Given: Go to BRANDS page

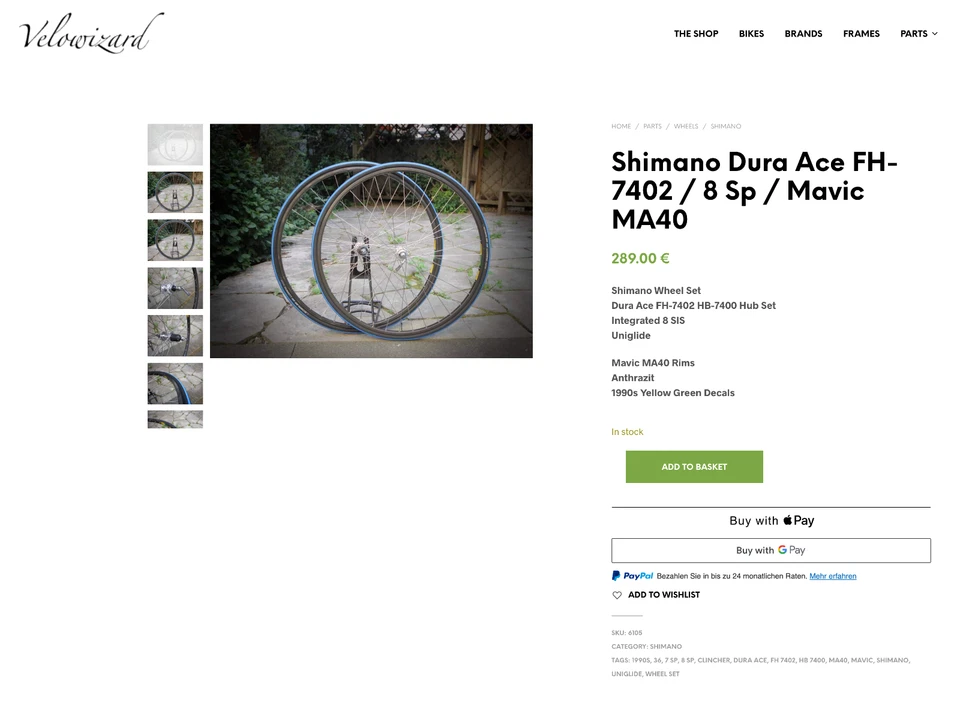Looking at the screenshot, I should (x=803, y=34).
